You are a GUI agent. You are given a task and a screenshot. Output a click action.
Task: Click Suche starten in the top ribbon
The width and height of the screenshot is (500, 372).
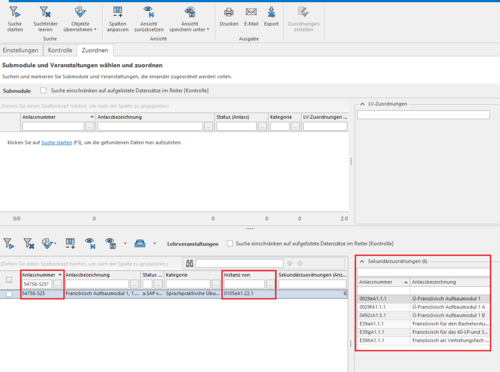pyautogui.click(x=15, y=19)
